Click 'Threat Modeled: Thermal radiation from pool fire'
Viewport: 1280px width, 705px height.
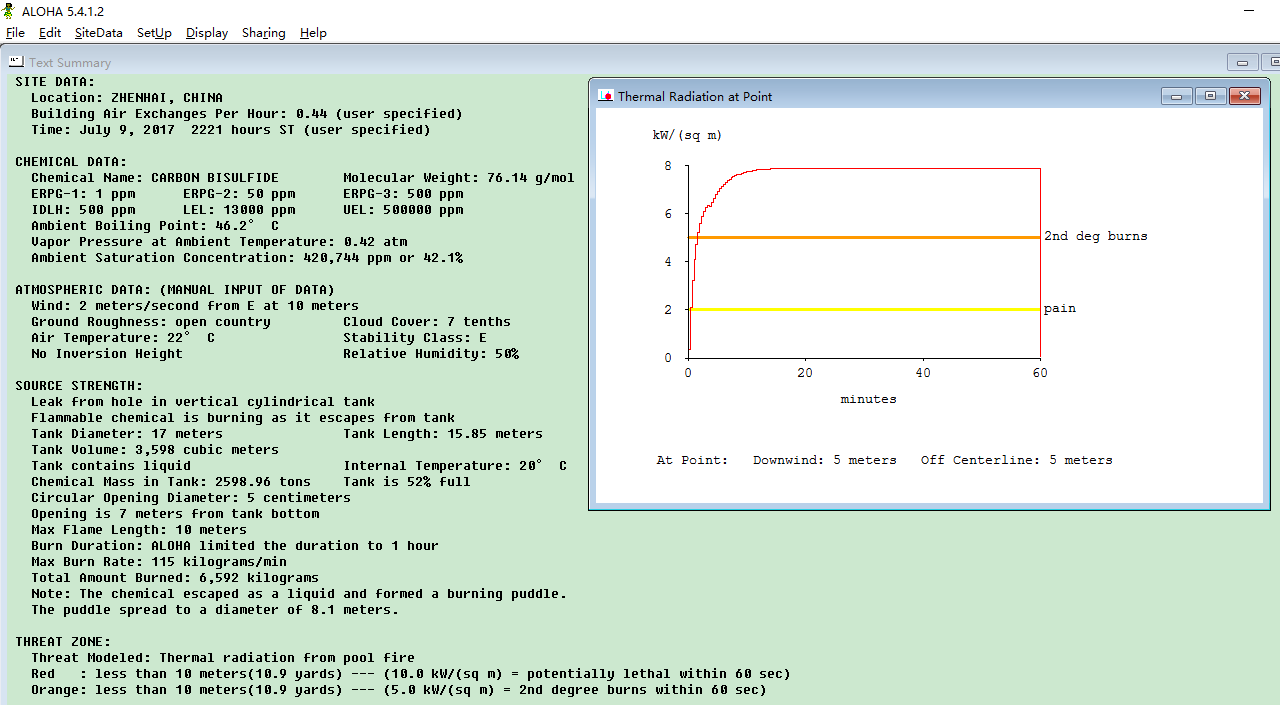223,658
